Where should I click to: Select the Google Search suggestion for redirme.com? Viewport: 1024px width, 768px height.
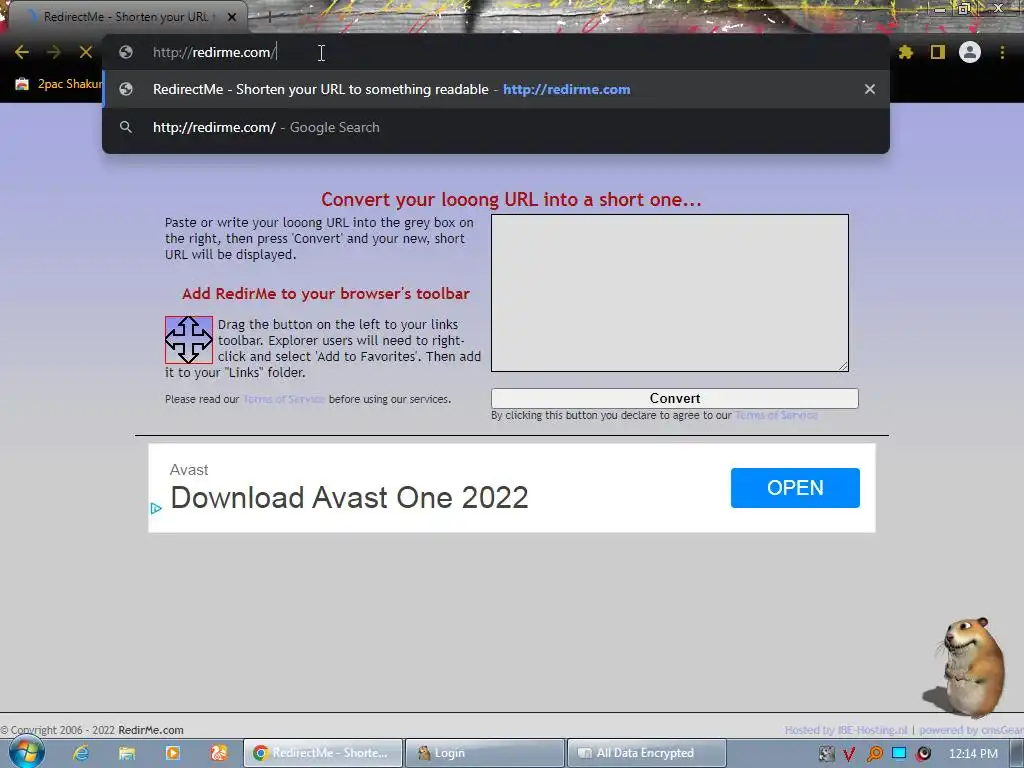496,127
